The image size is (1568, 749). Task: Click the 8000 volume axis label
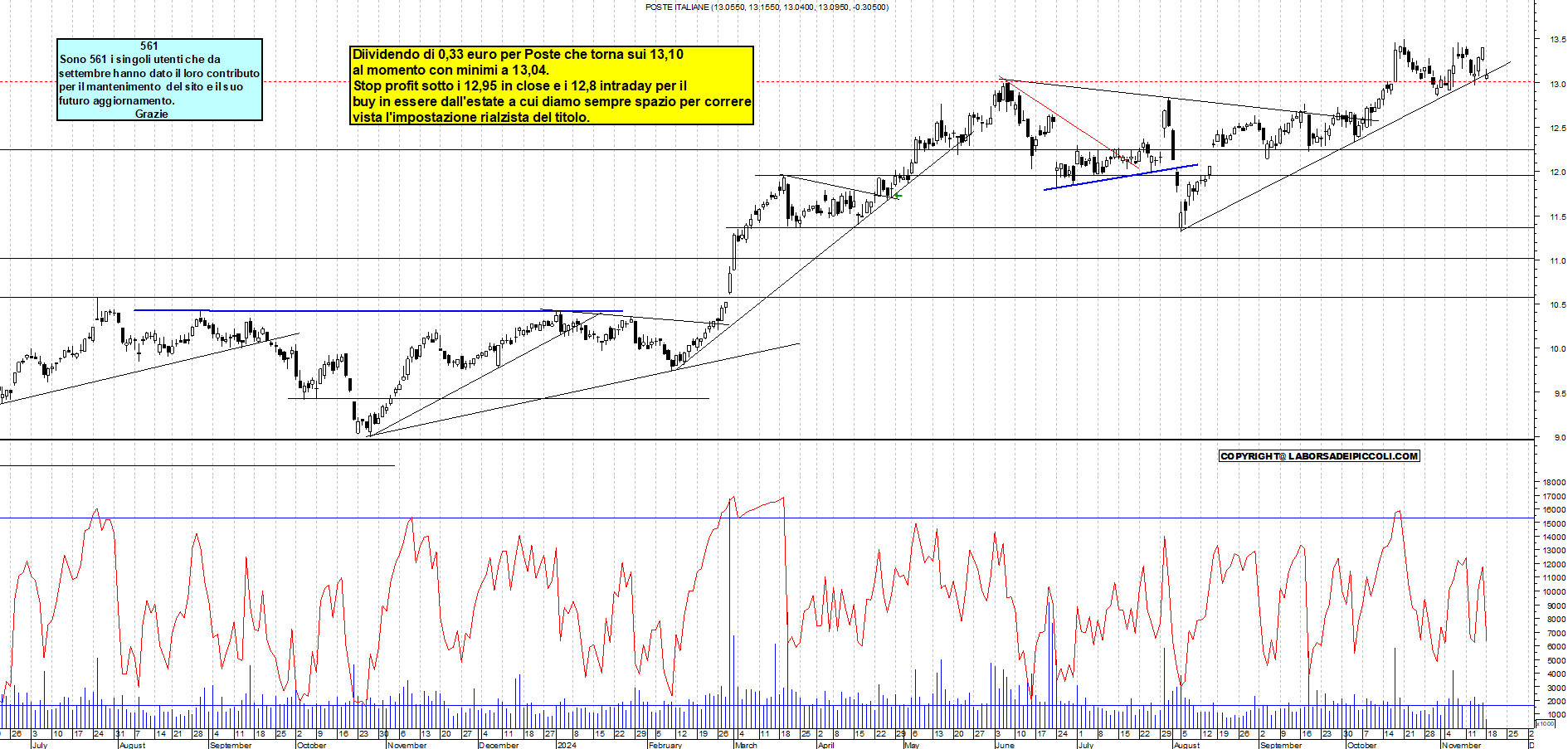click(1556, 619)
